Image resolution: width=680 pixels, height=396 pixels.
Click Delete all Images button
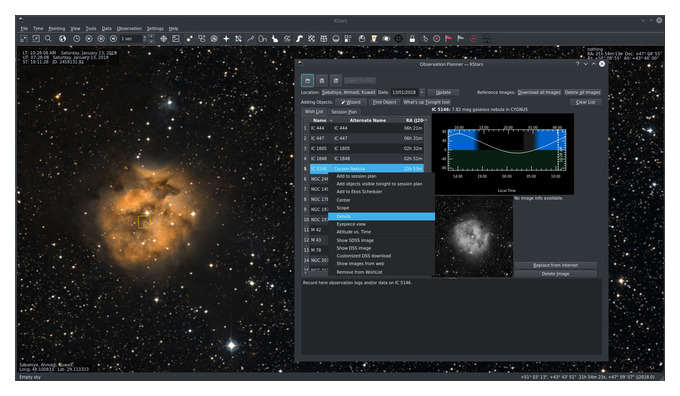[x=582, y=92]
